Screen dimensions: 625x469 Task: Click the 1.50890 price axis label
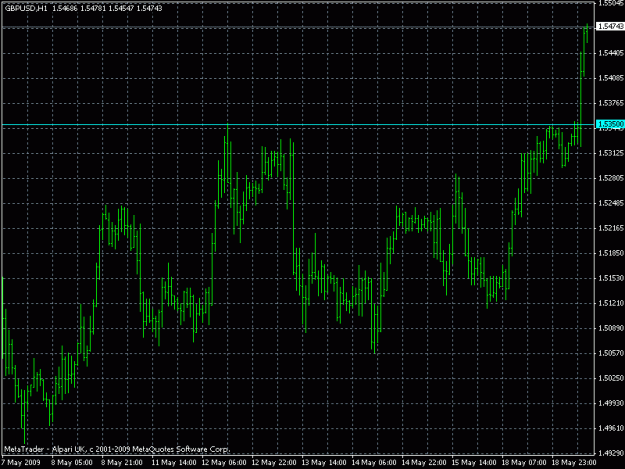point(611,328)
